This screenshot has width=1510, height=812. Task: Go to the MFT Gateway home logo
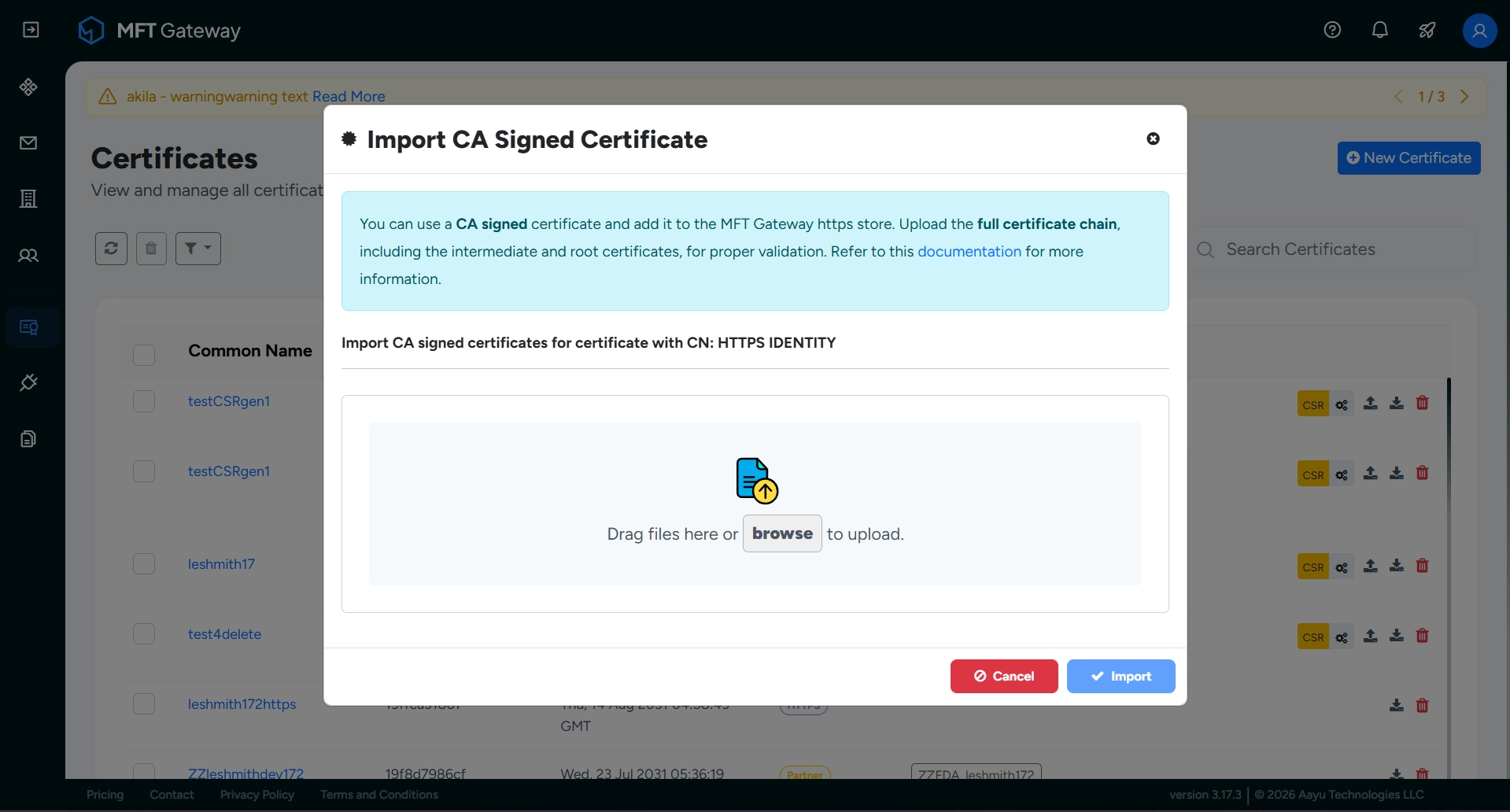[160, 31]
